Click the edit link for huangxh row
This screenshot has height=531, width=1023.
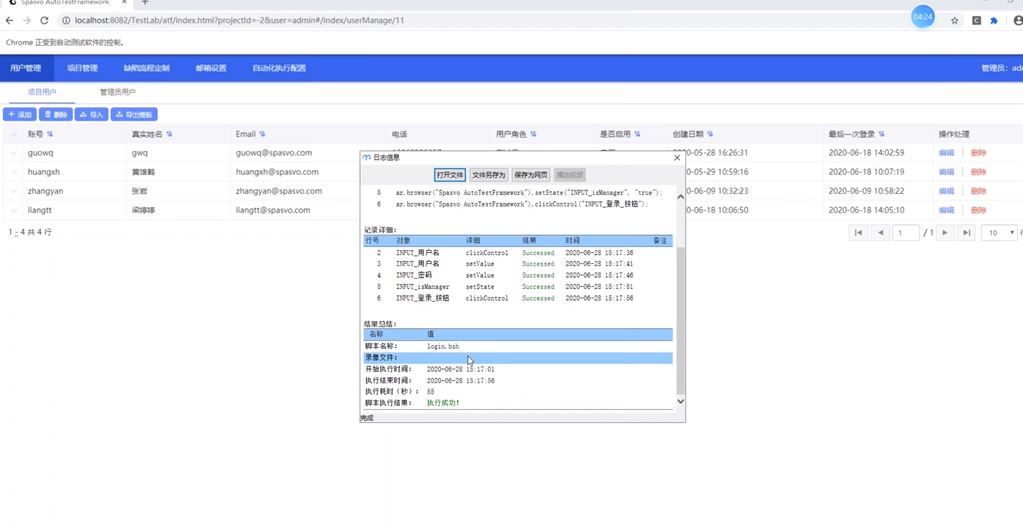point(946,172)
